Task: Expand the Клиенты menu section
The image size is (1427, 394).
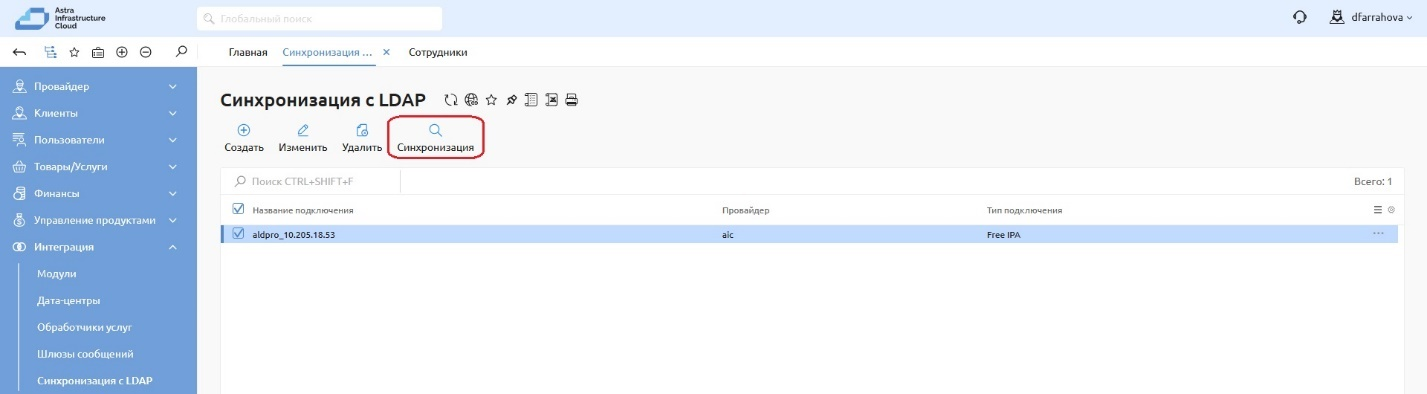Action: pos(98,113)
